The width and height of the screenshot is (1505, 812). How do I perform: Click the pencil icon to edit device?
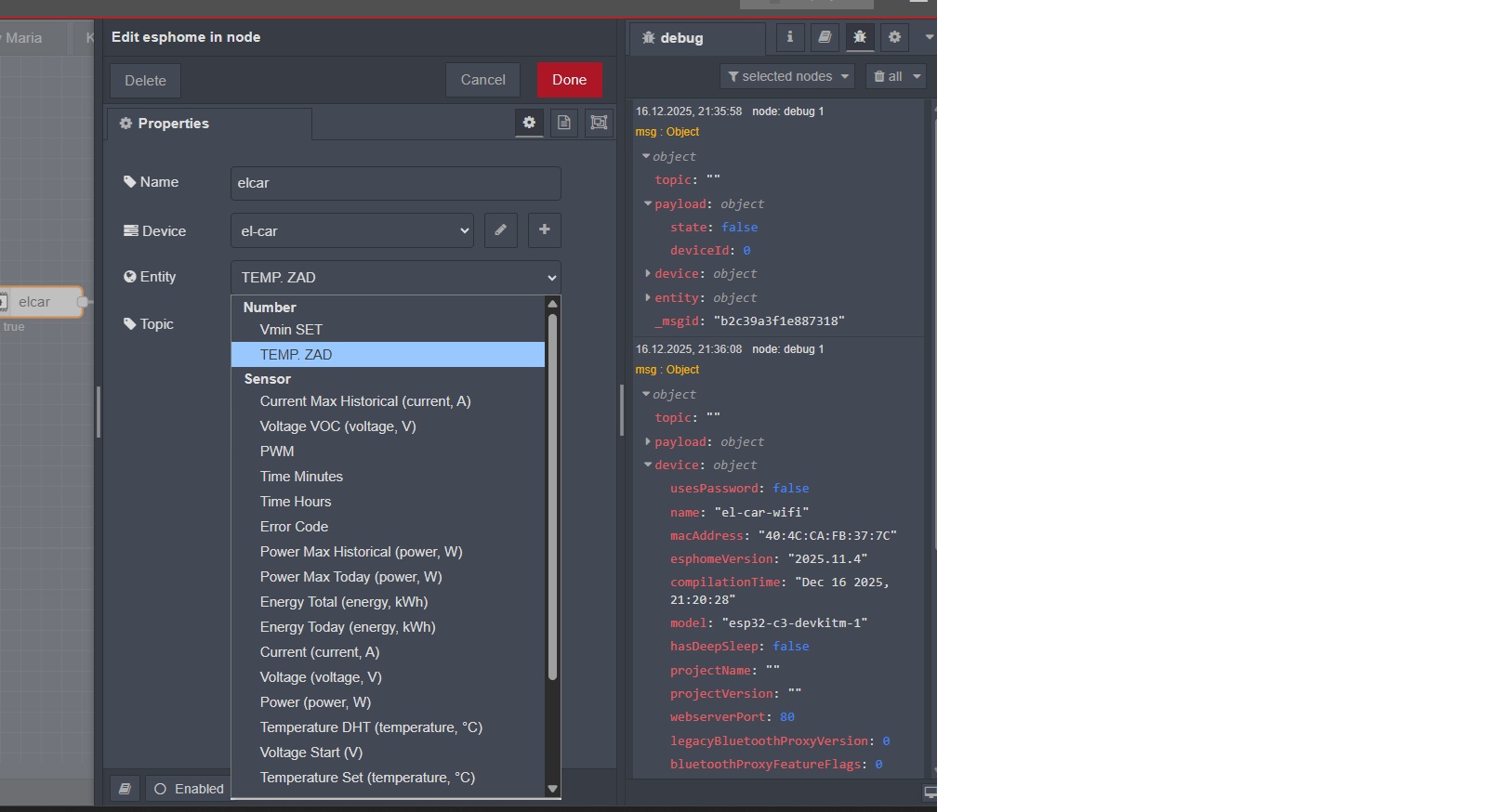pyautogui.click(x=500, y=230)
